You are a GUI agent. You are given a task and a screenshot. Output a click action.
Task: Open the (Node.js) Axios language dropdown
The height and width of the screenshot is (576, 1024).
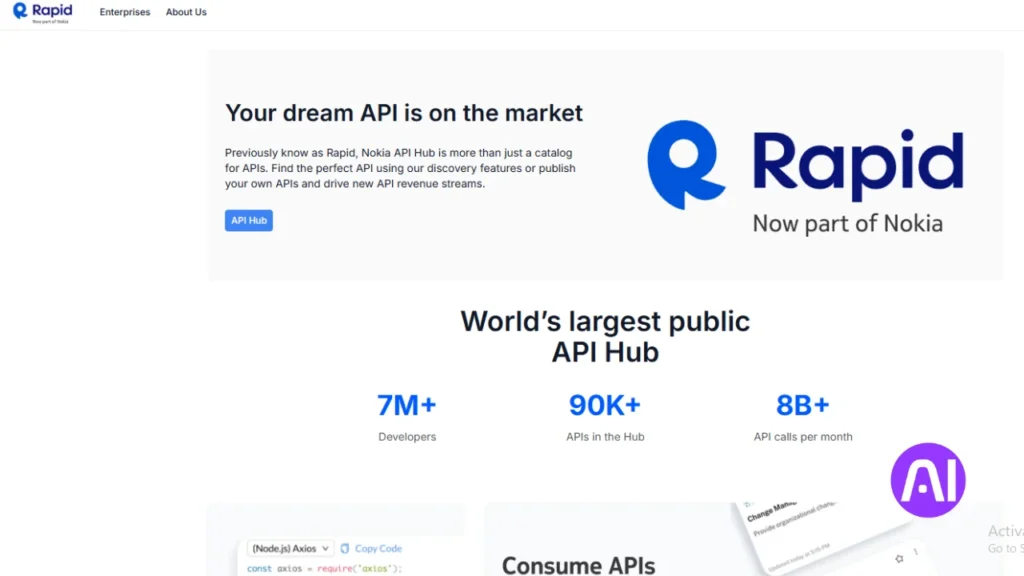[289, 548]
